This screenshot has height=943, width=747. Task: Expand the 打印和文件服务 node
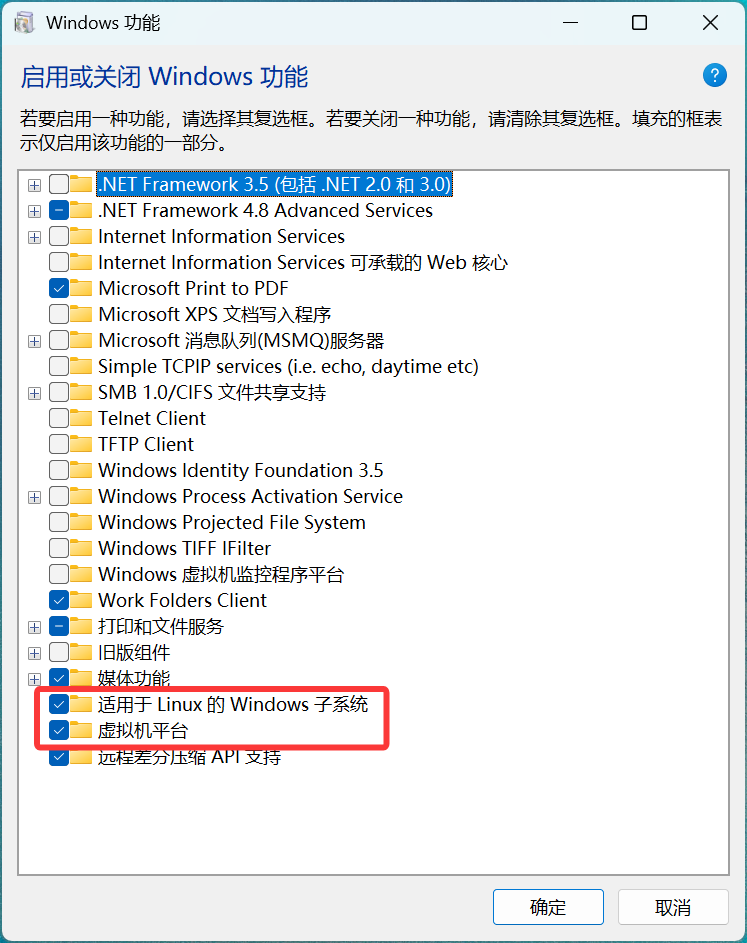[x=34, y=627]
